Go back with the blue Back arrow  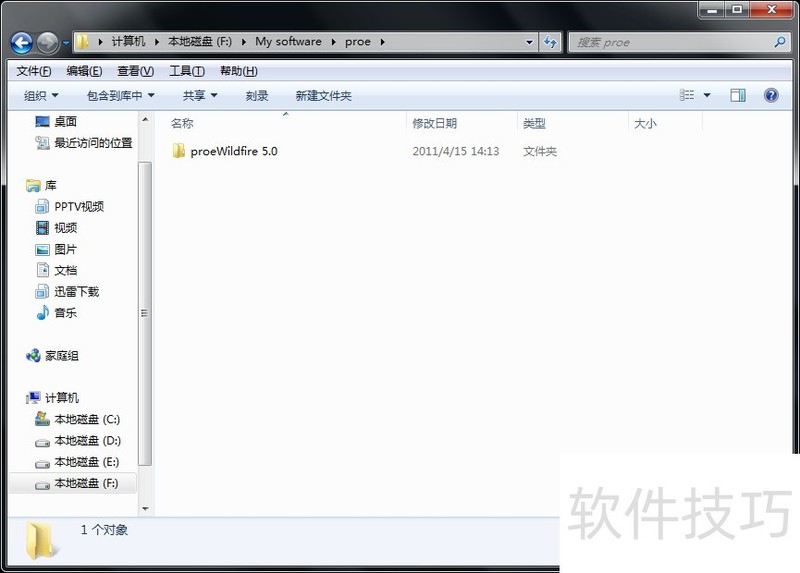pos(21,43)
